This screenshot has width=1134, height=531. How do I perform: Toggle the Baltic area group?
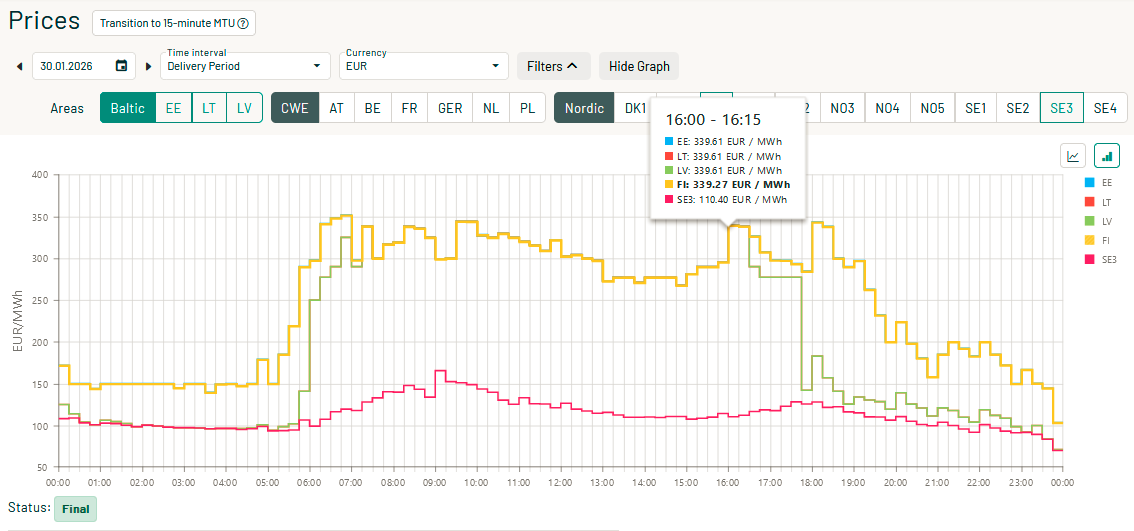(x=128, y=109)
